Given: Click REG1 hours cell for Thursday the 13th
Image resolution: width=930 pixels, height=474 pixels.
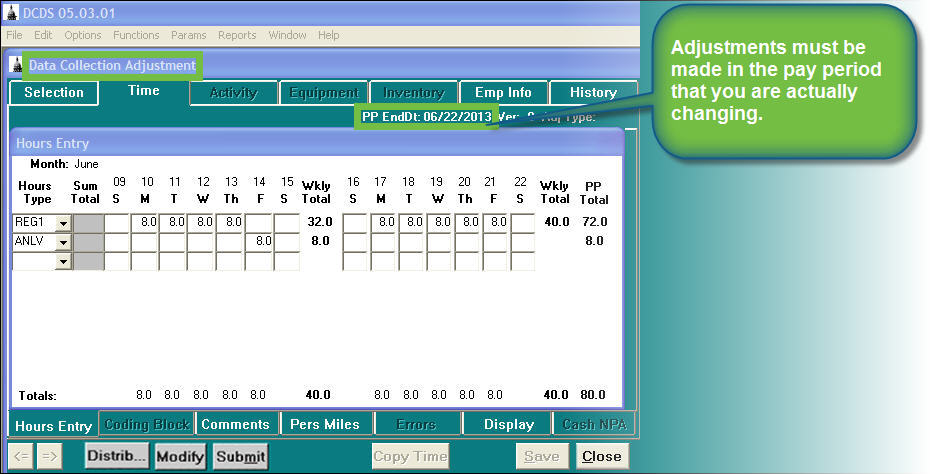Looking at the screenshot, I should click(x=229, y=222).
